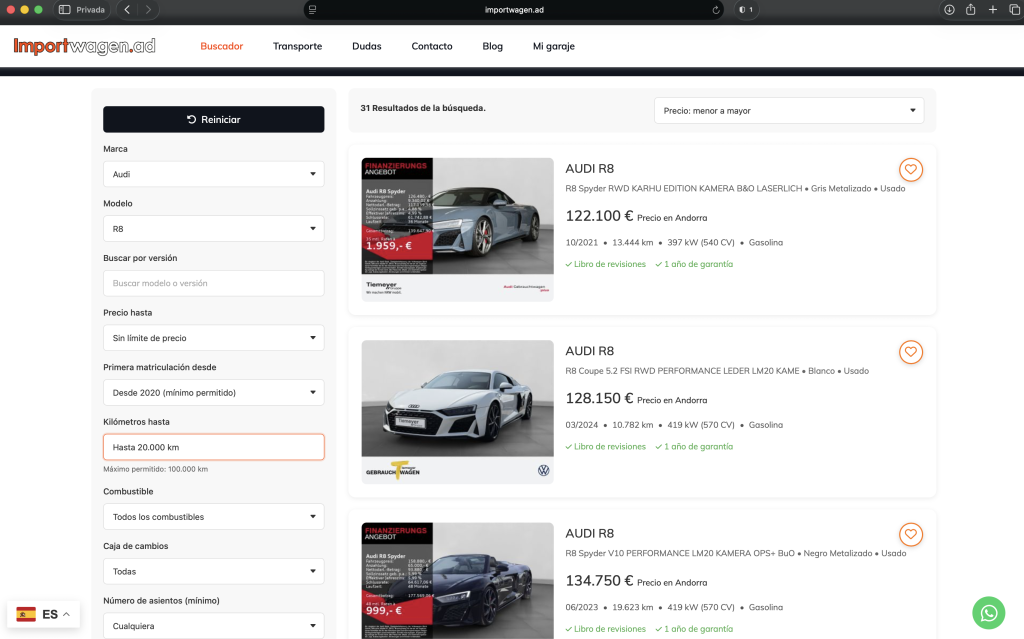Image resolution: width=1024 pixels, height=639 pixels.
Task: Open Safari sidebar panel icon
Action: [x=65, y=9]
